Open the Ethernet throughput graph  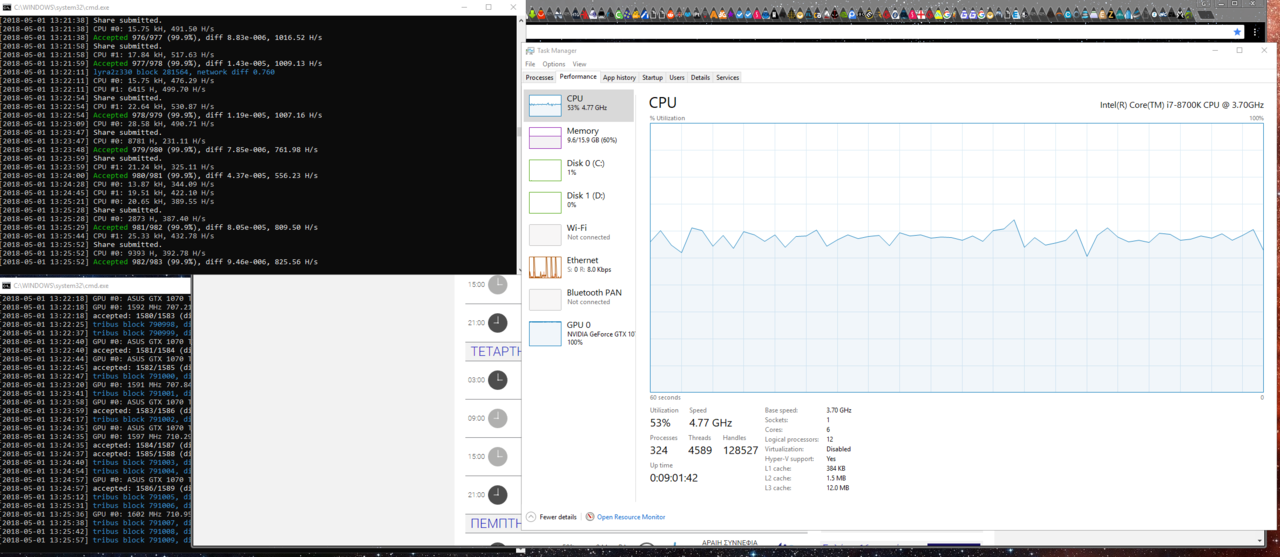coord(545,267)
